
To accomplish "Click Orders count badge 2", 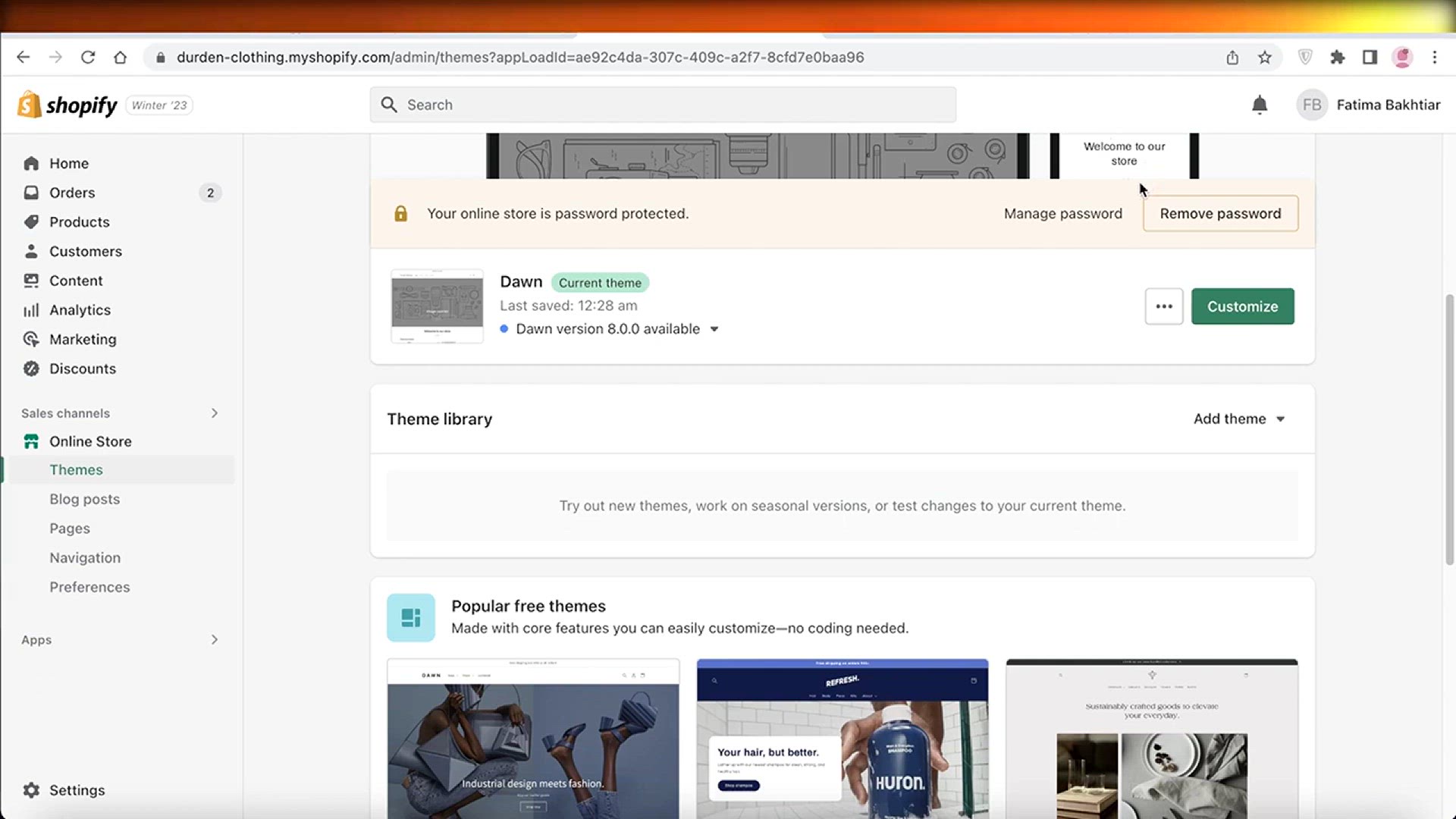I will (x=210, y=193).
